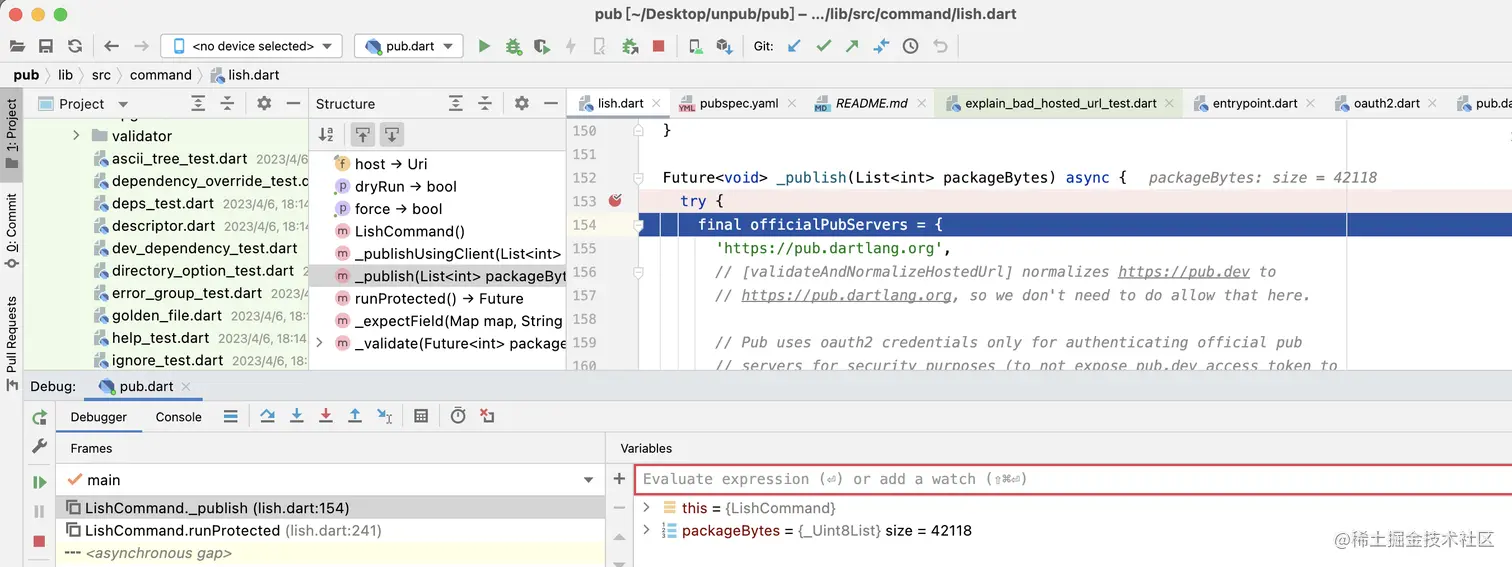Viewport: 1512px width, 567px height.
Task: Push commits with Git green arrow icon
Action: click(852, 46)
